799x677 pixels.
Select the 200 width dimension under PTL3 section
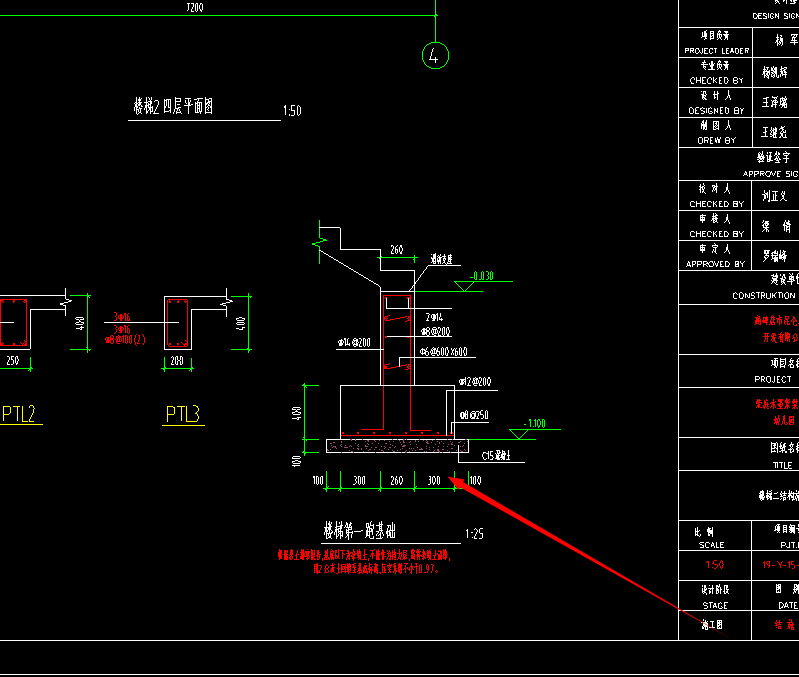point(177,361)
